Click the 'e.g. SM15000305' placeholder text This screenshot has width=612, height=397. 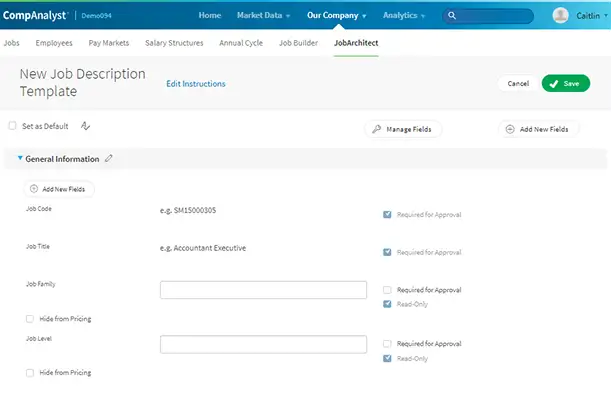click(x=188, y=210)
